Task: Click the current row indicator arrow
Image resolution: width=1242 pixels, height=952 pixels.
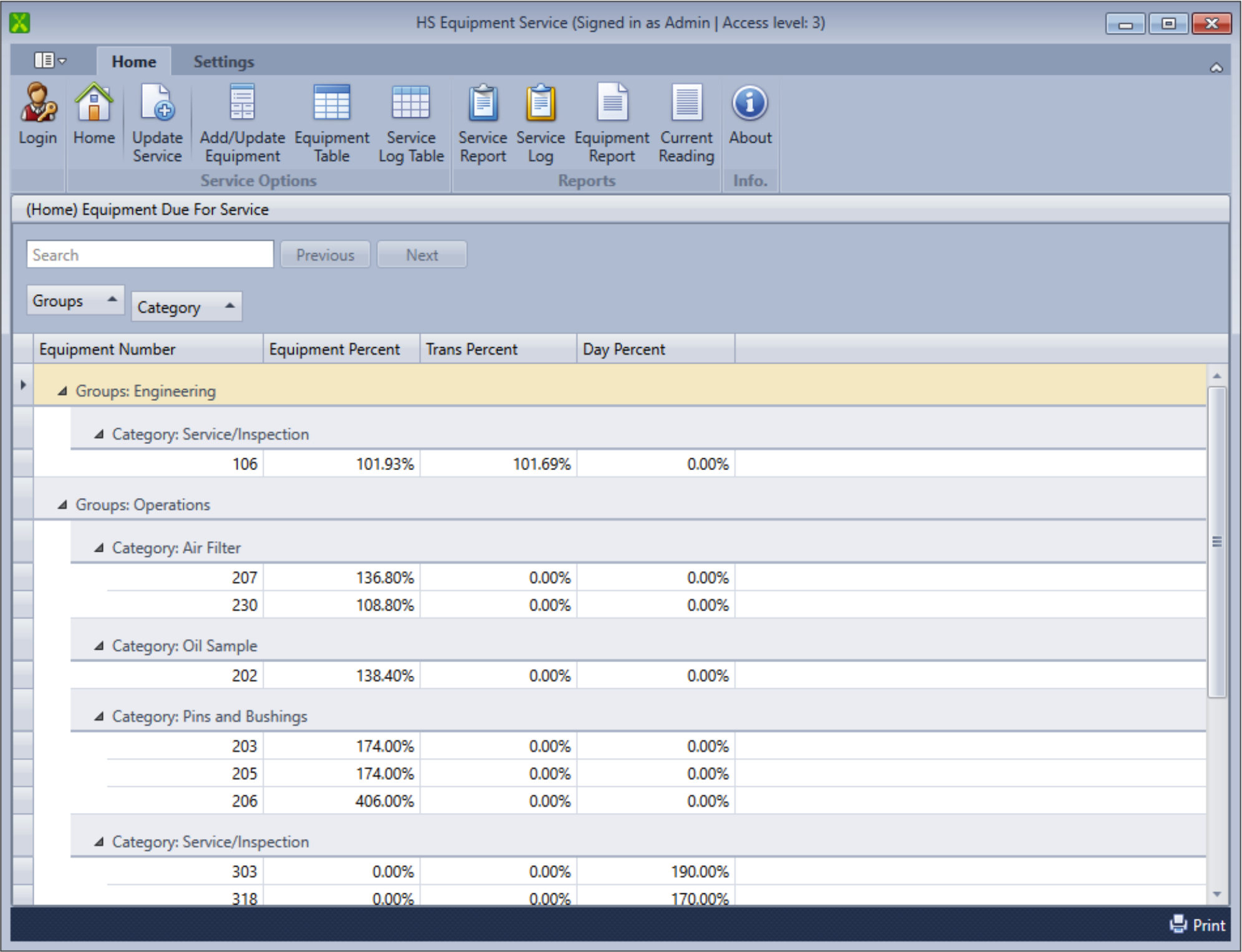Action: coord(23,385)
